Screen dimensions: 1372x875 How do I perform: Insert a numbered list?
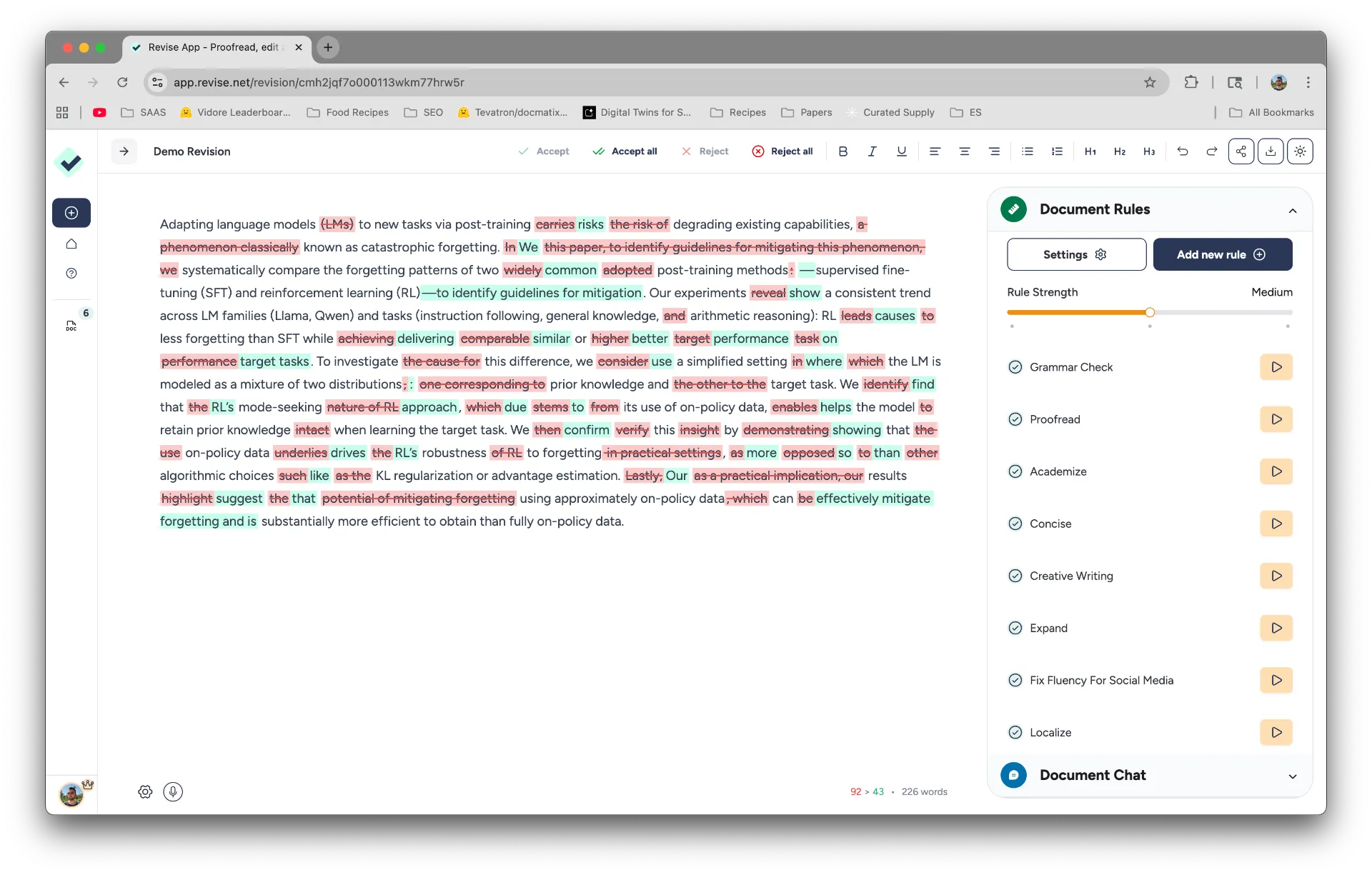click(x=1057, y=151)
